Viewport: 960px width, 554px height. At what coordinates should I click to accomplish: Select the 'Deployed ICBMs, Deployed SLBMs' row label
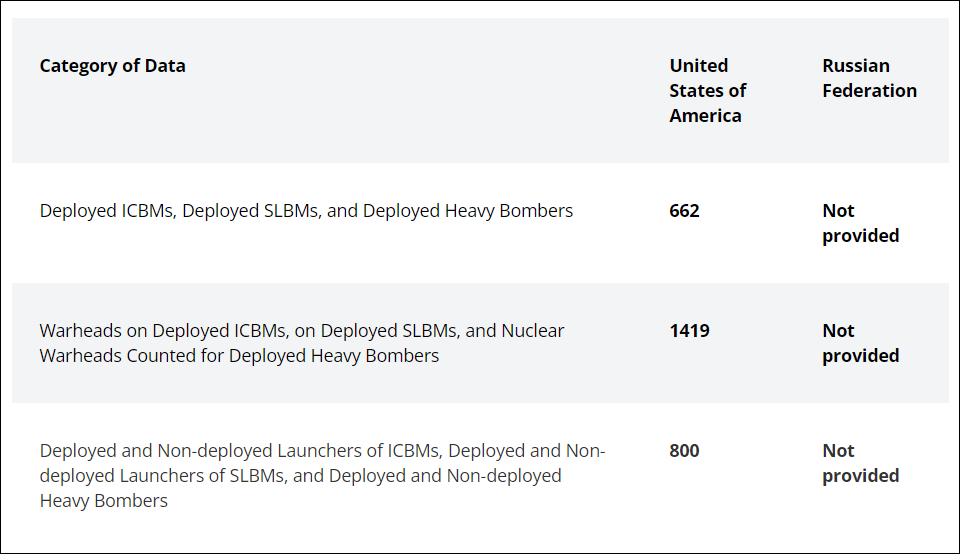point(306,211)
